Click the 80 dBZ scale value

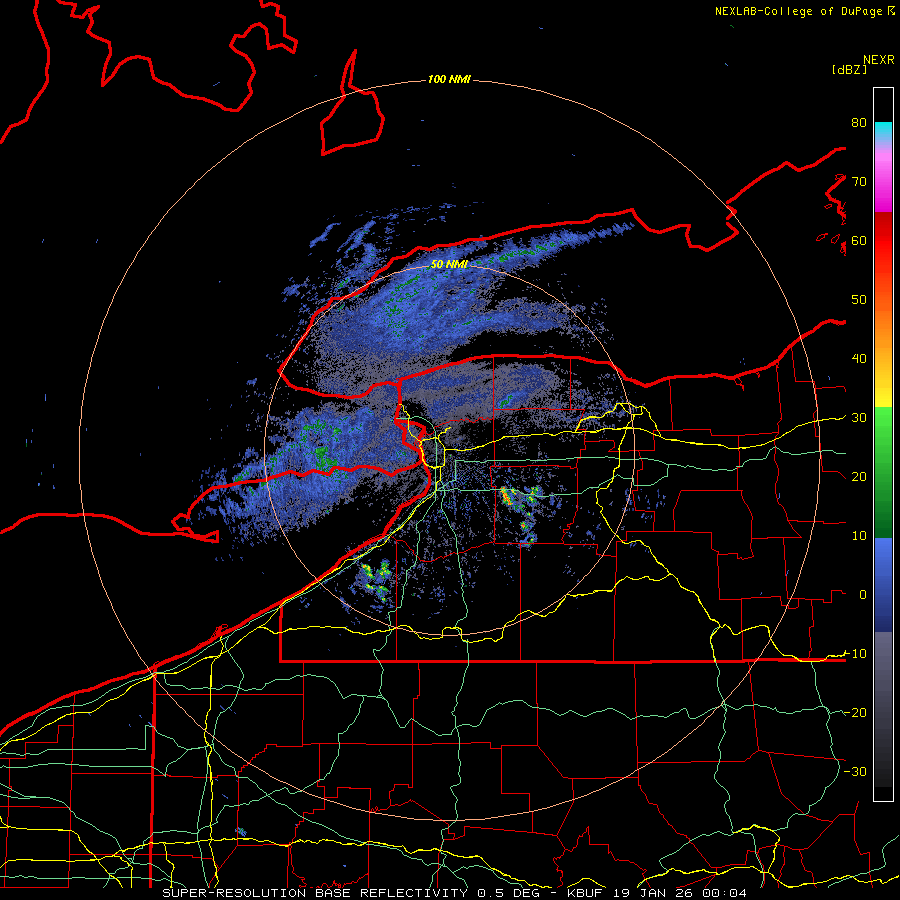point(859,122)
